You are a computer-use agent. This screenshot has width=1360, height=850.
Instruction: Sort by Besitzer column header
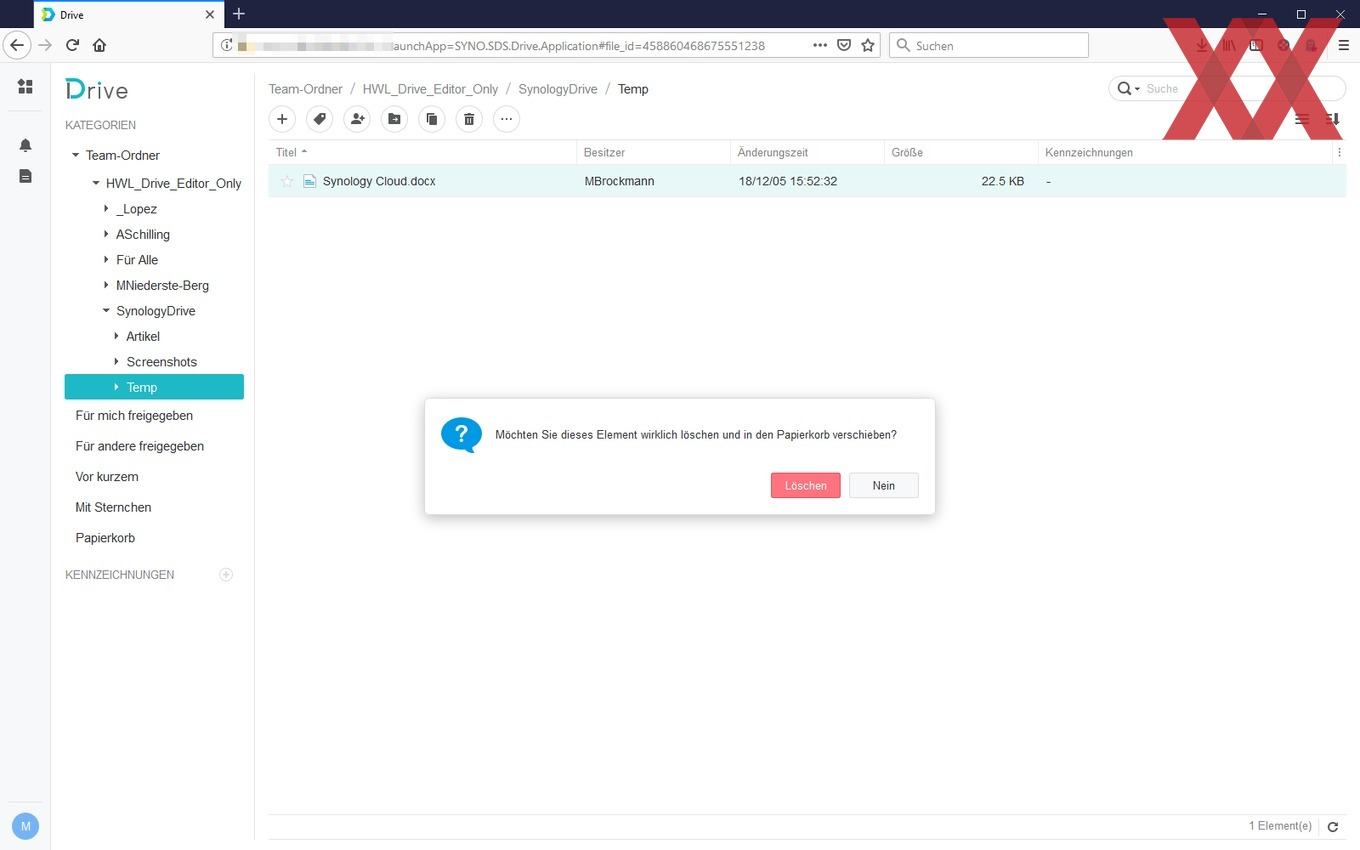[653, 152]
